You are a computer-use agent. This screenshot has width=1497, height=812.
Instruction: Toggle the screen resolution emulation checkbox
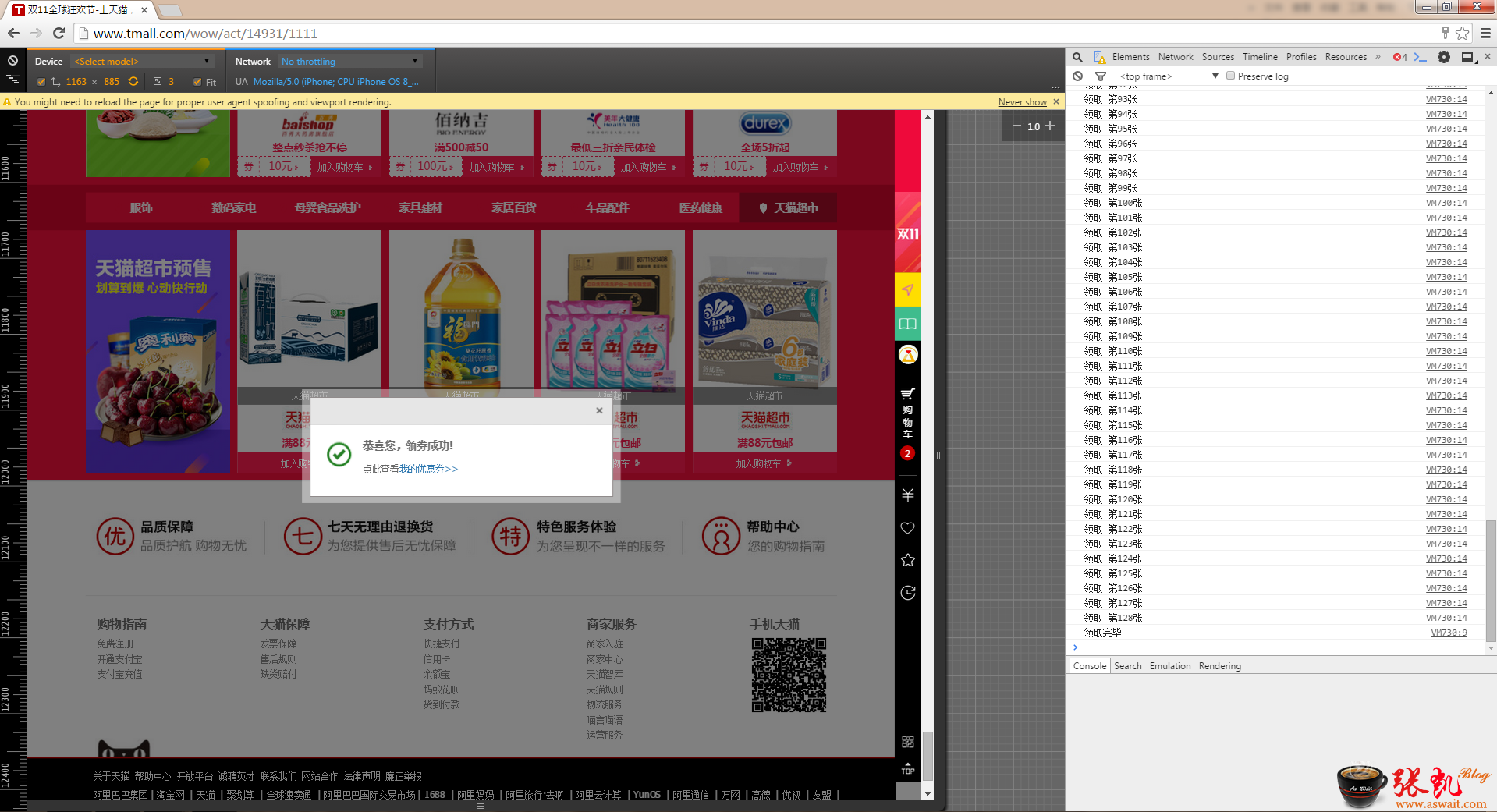click(41, 82)
